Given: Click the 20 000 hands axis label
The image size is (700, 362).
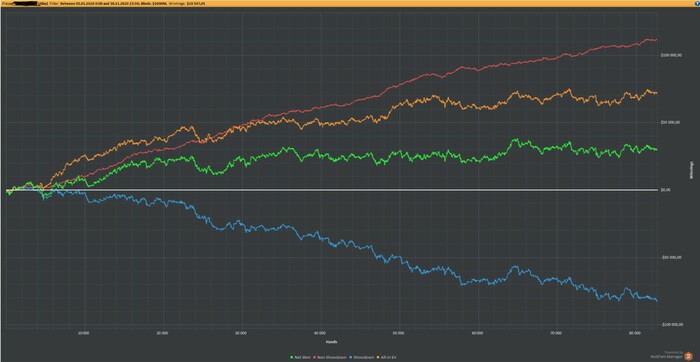Looking at the screenshot, I should pos(162,333).
